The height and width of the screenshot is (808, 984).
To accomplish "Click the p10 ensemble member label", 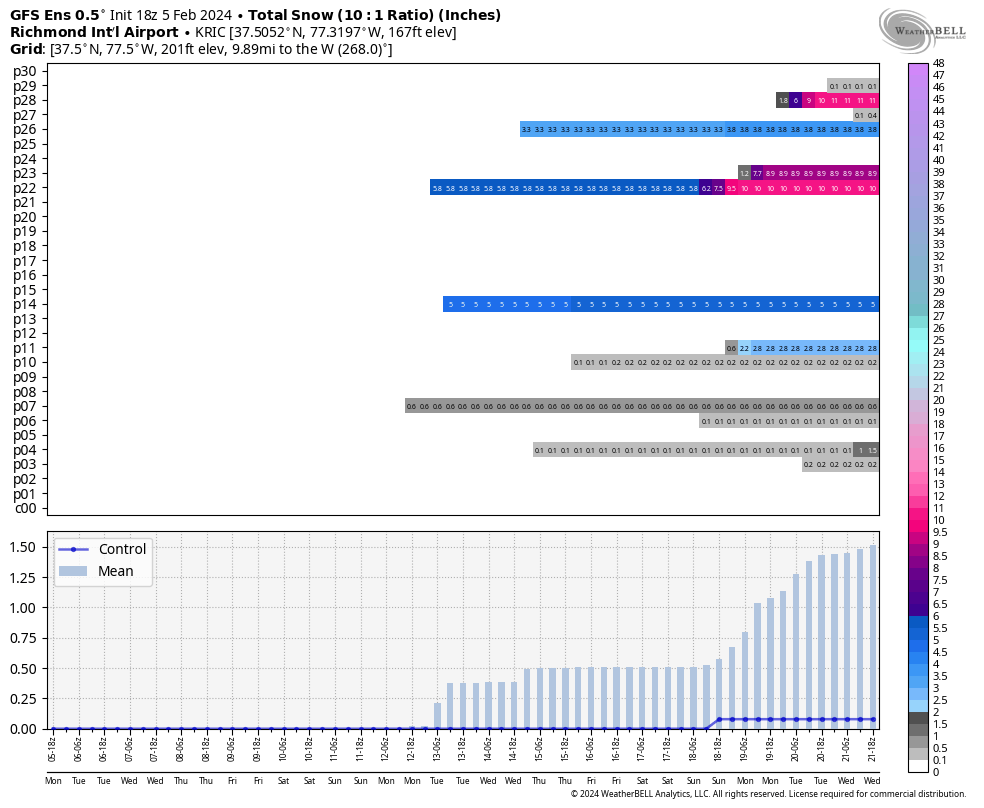I will coord(25,363).
